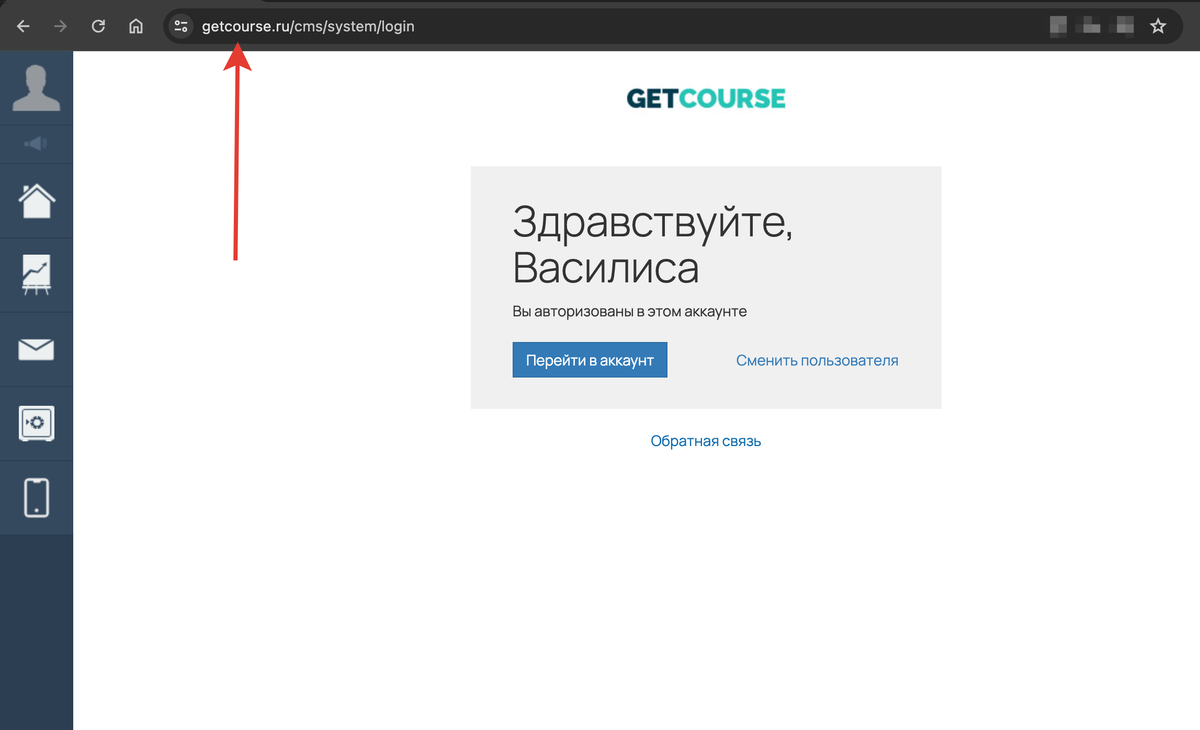Open the safe (finances) icon in the sidebar

pos(37,423)
